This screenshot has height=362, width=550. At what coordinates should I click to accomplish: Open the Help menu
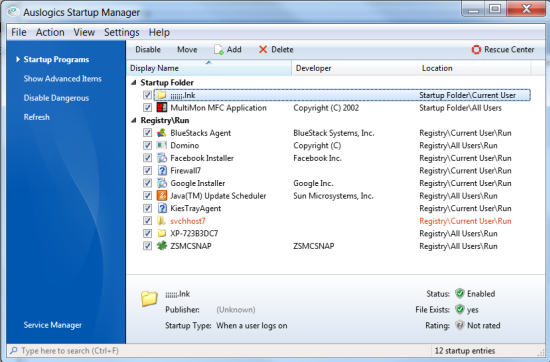click(x=159, y=32)
